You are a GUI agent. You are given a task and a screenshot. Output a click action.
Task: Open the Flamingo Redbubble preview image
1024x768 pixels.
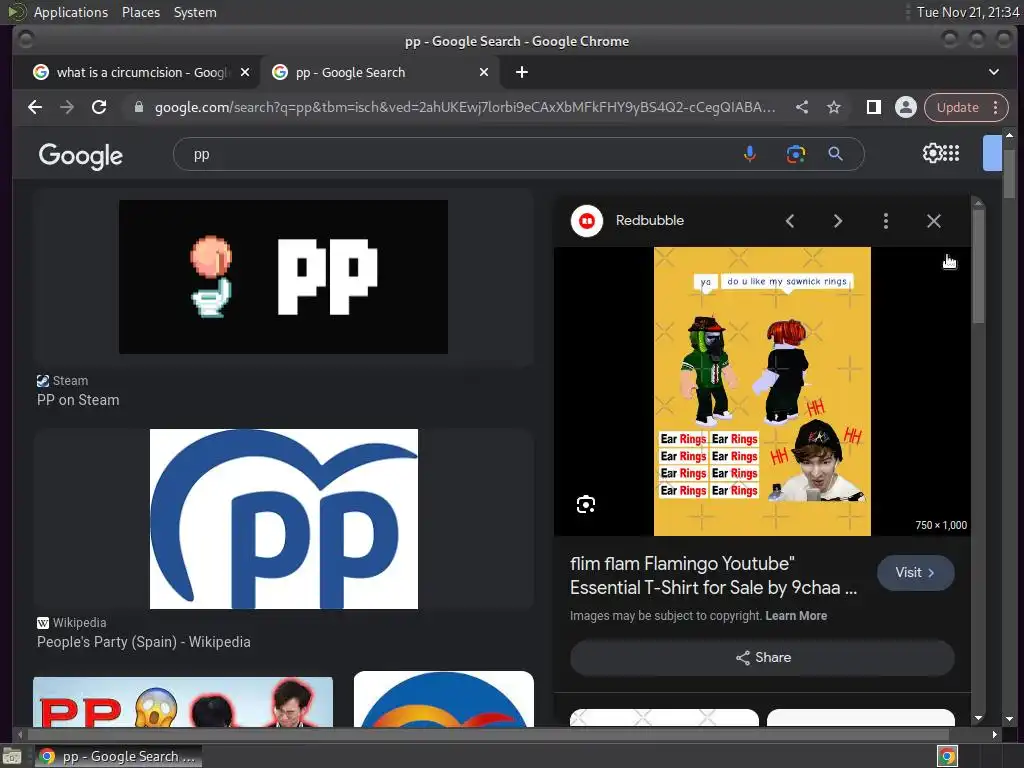[762, 391]
